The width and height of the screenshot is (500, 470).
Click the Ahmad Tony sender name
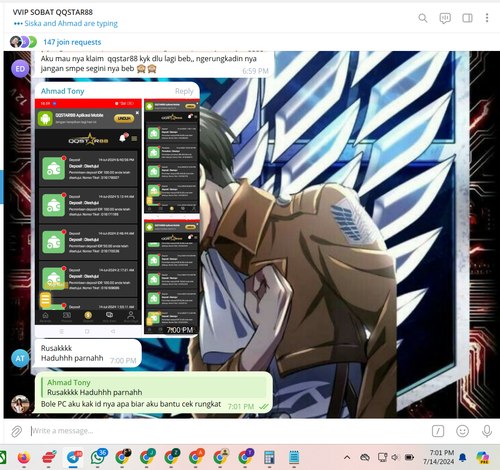pos(62,91)
